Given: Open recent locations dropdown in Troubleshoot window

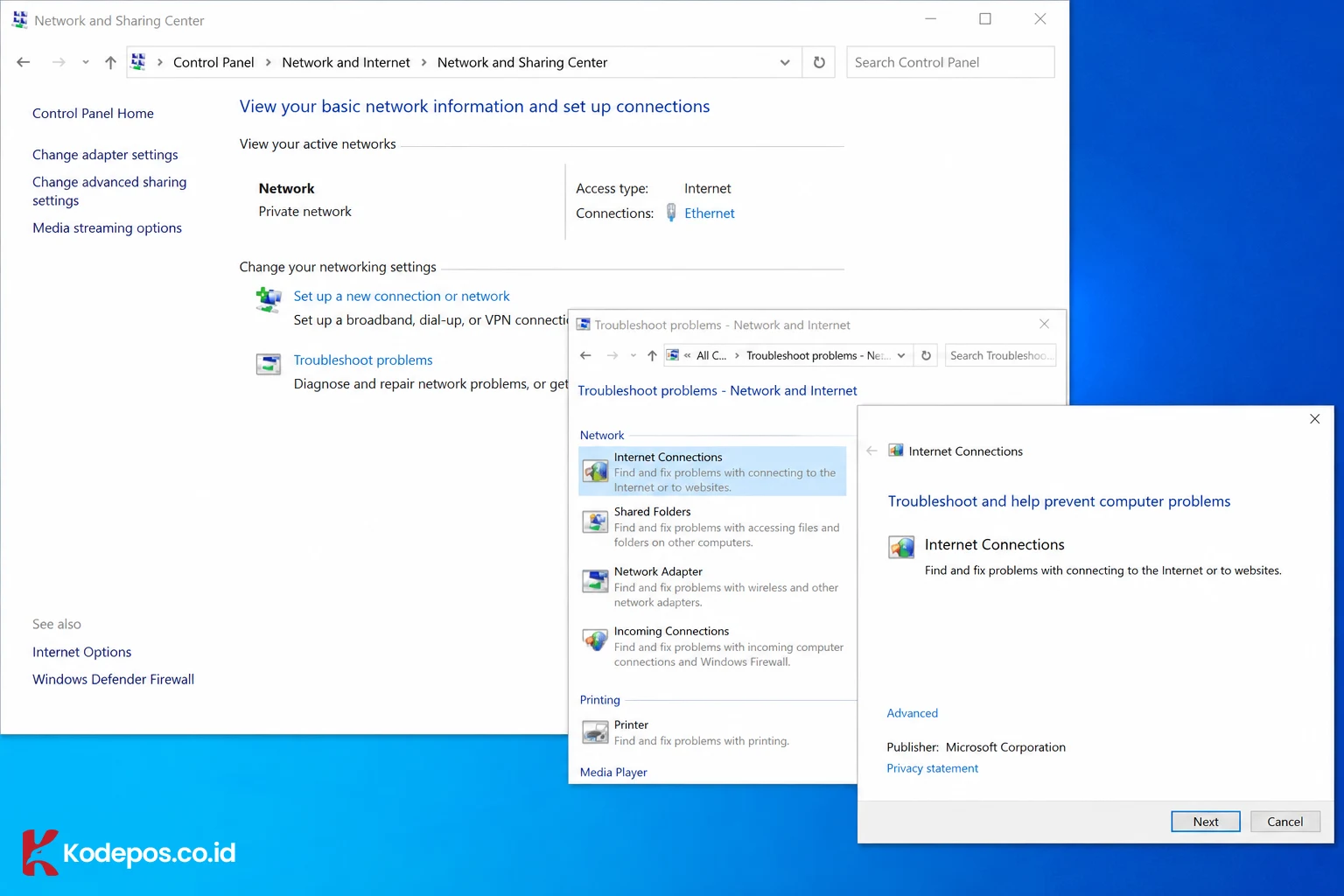Looking at the screenshot, I should 633,355.
